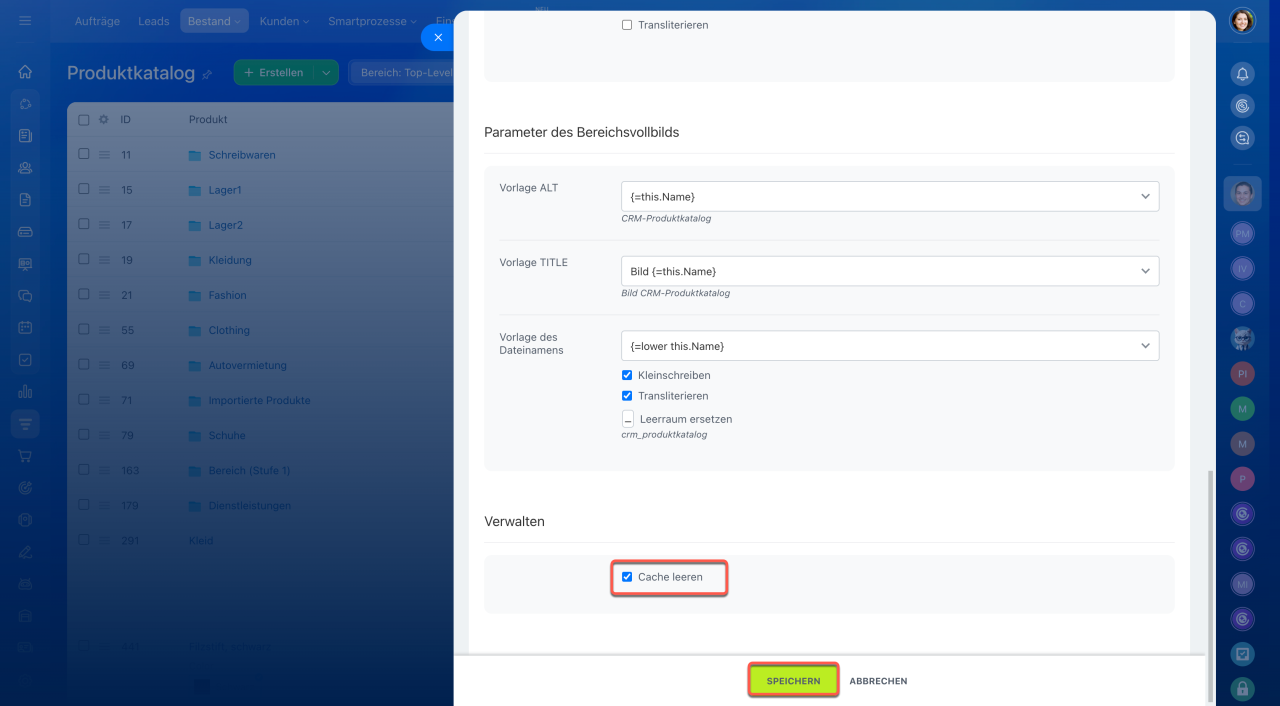Open the Schreibwaren folder link
The width and height of the screenshot is (1280, 706).
point(242,155)
